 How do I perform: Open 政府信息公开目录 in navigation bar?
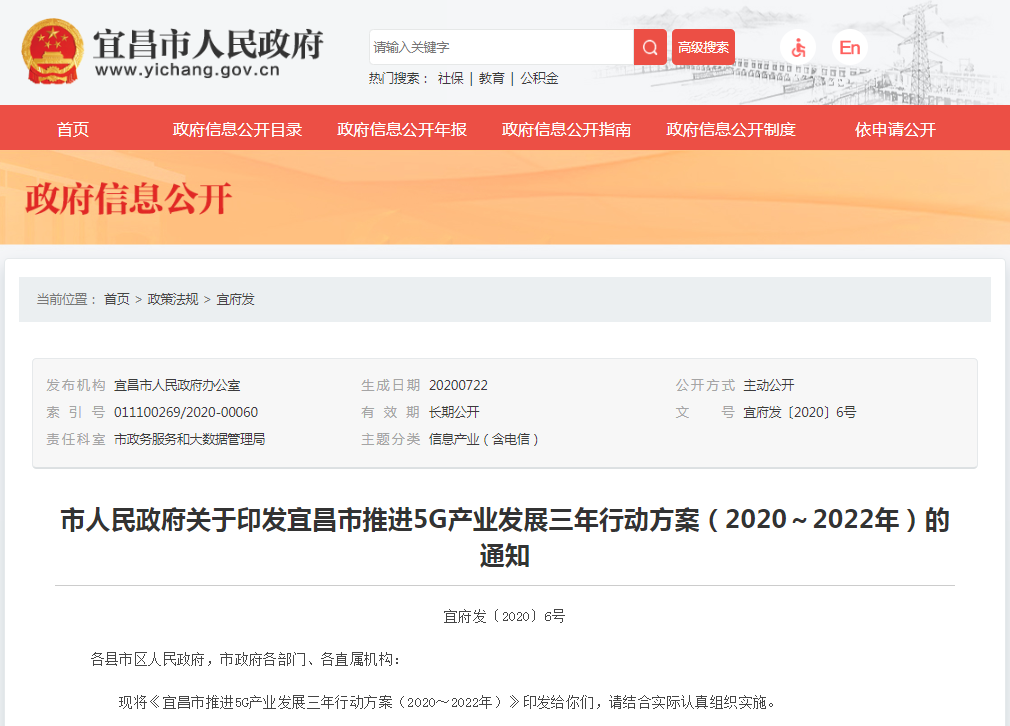pos(237,129)
